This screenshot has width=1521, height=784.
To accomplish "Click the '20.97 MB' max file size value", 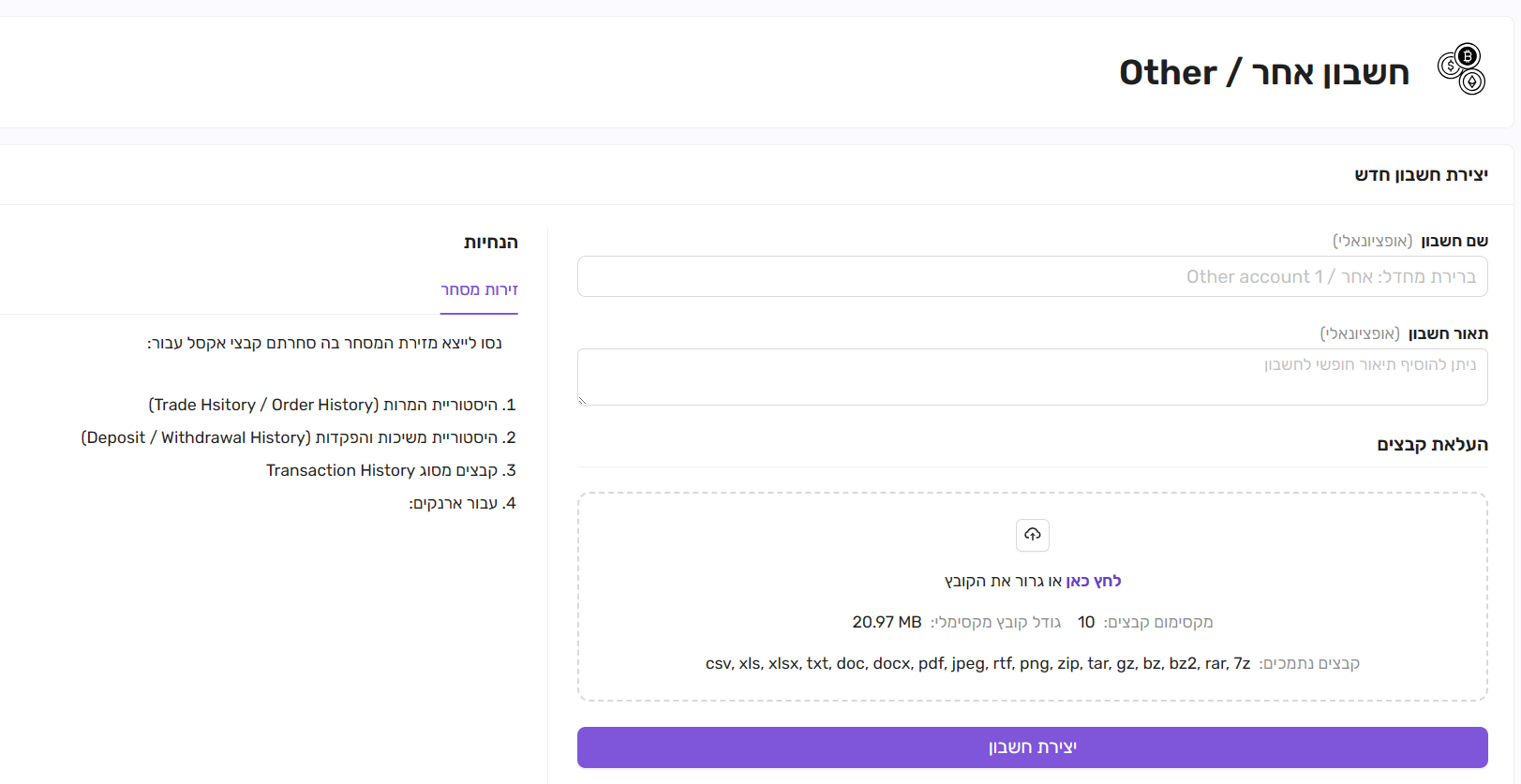I will (887, 622).
